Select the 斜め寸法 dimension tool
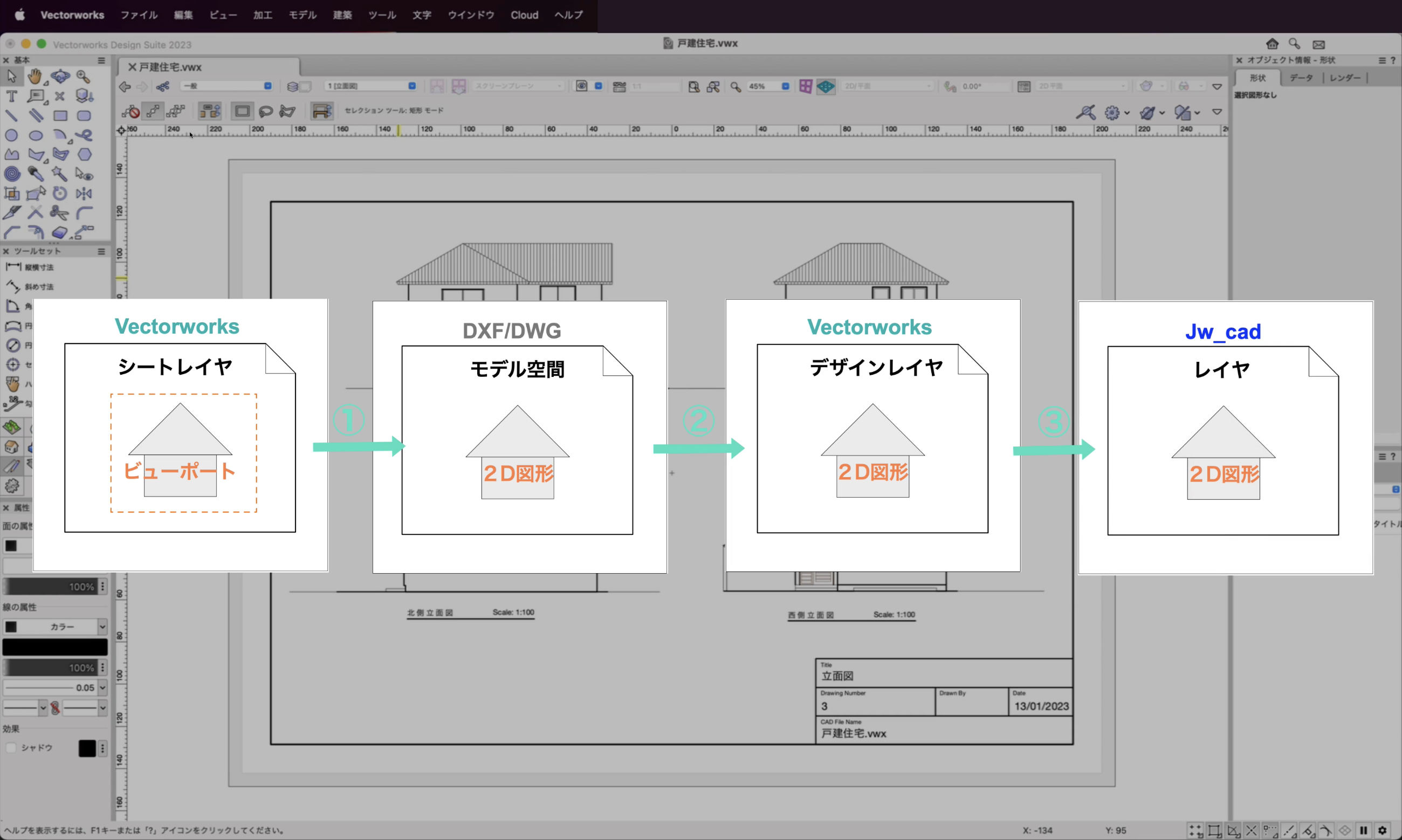 click(30, 286)
